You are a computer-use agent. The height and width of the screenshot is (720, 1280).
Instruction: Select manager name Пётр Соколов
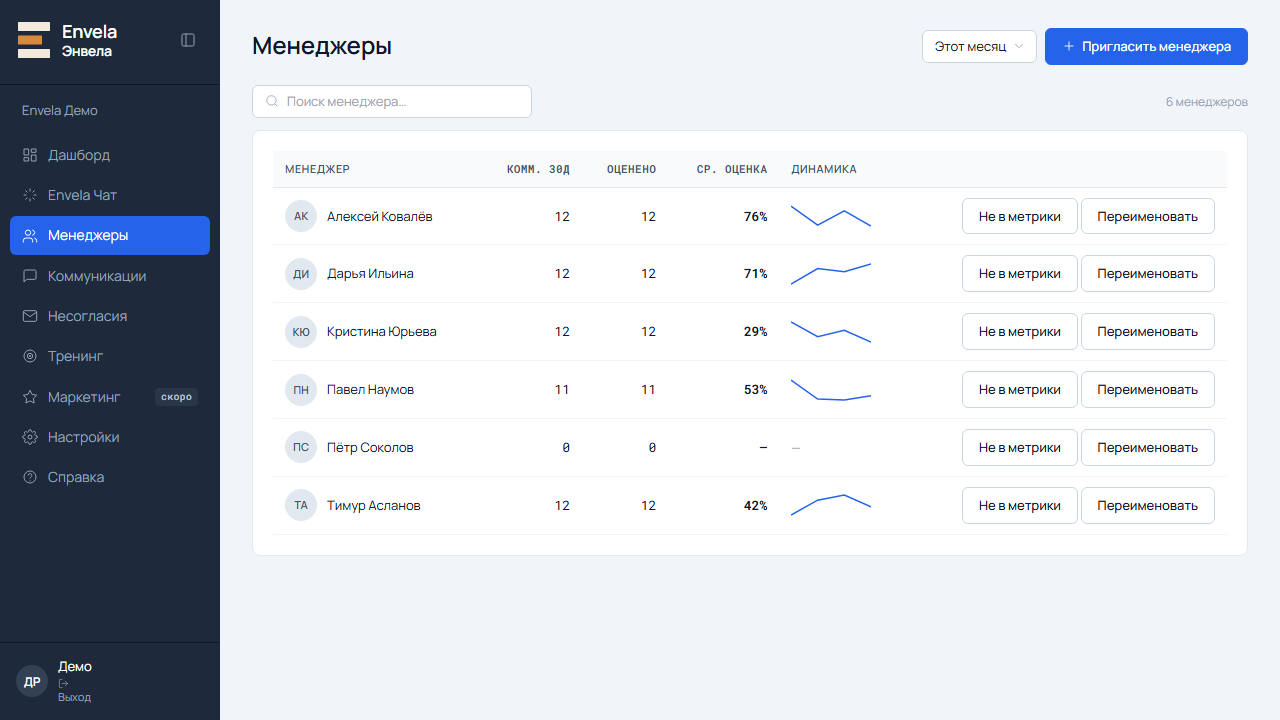370,448
